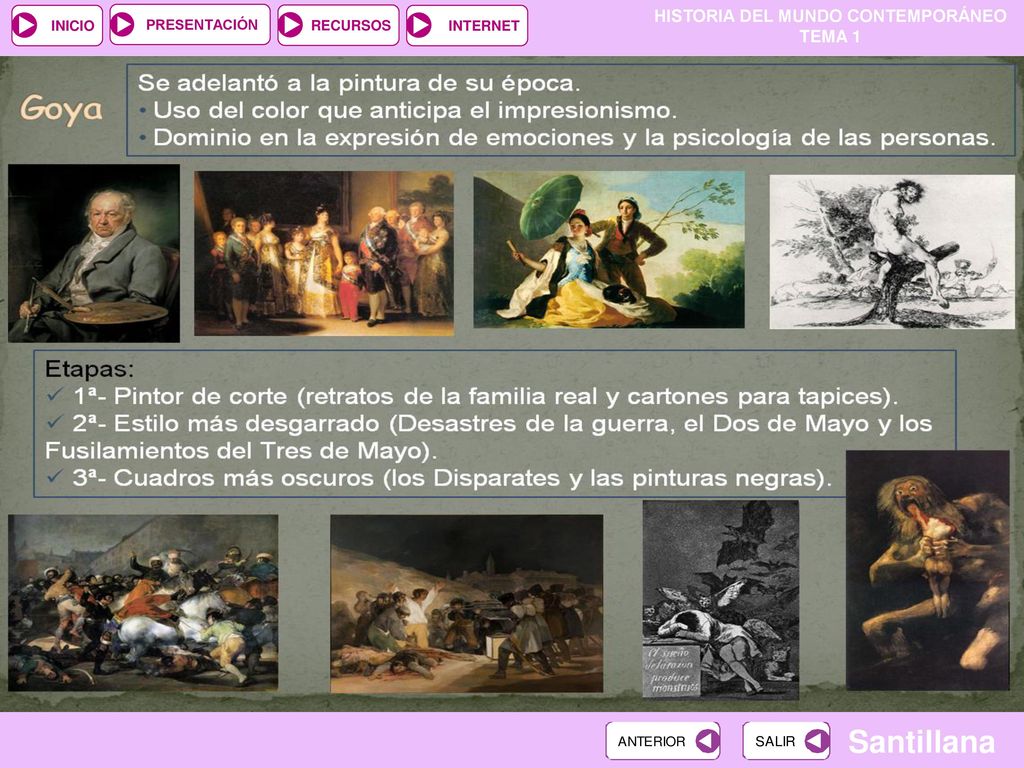
Task: Click the play icon beside RECURSOS
Action: coord(291,25)
